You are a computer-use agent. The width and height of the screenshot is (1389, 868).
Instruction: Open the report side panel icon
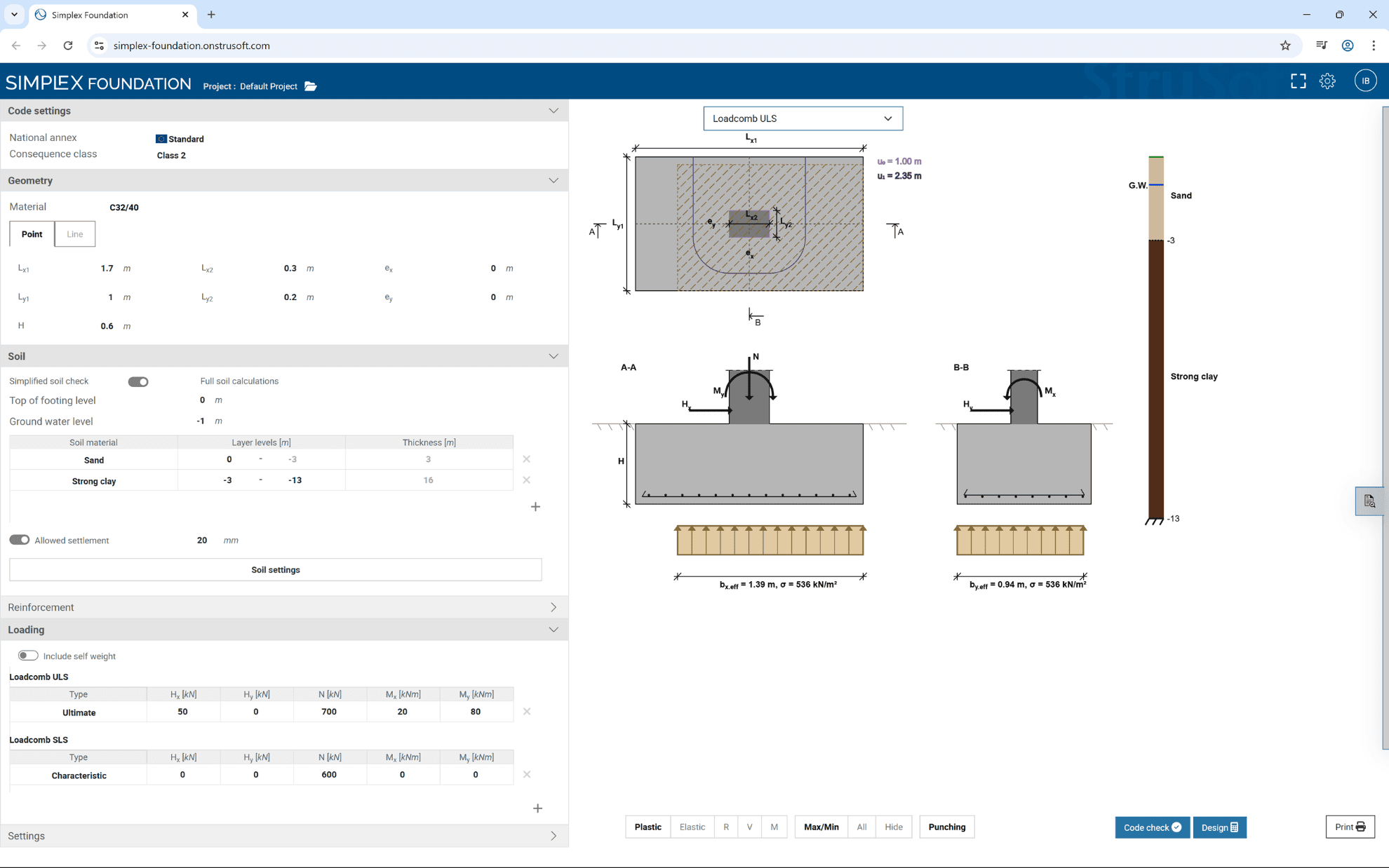click(x=1369, y=501)
